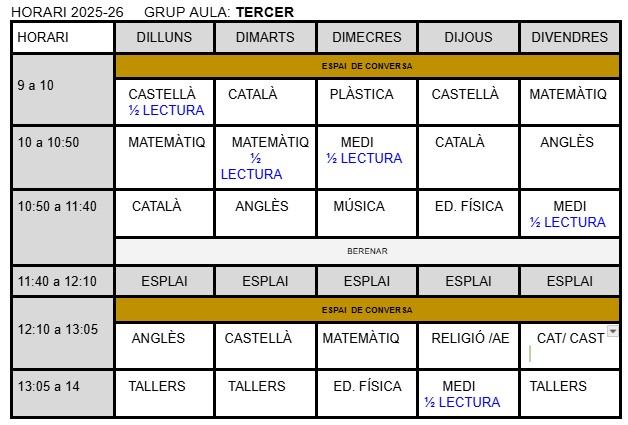The height and width of the screenshot is (425, 628).
Task: Select the MÚSICA cell
Action: (359, 207)
